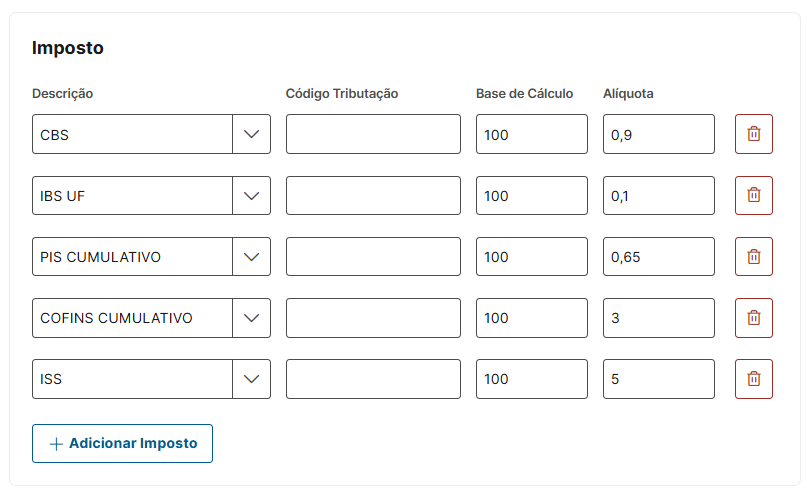Remove the PIS CUMULATIVO tax row

[x=754, y=257]
